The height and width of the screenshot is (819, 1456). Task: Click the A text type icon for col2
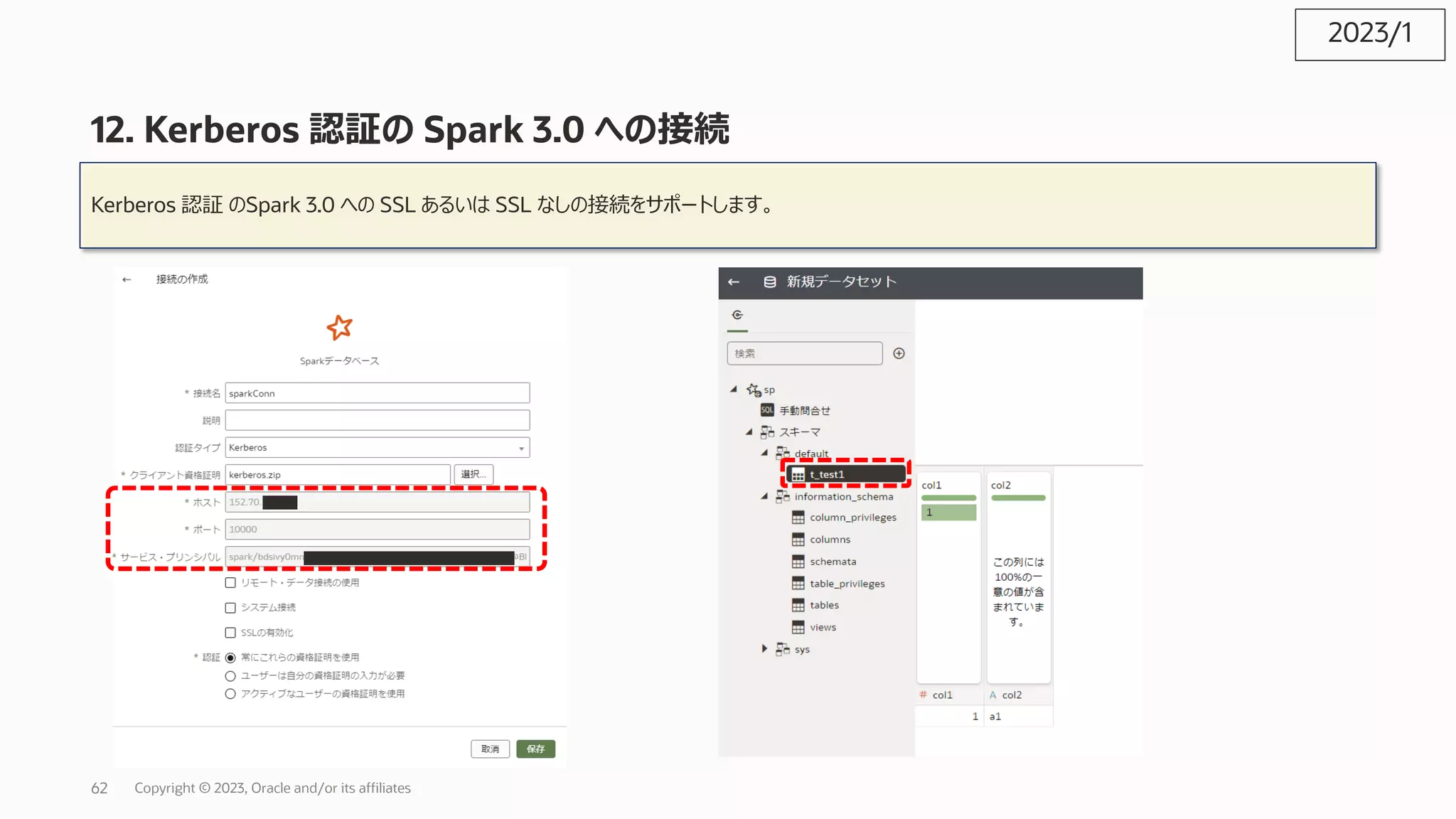(993, 695)
